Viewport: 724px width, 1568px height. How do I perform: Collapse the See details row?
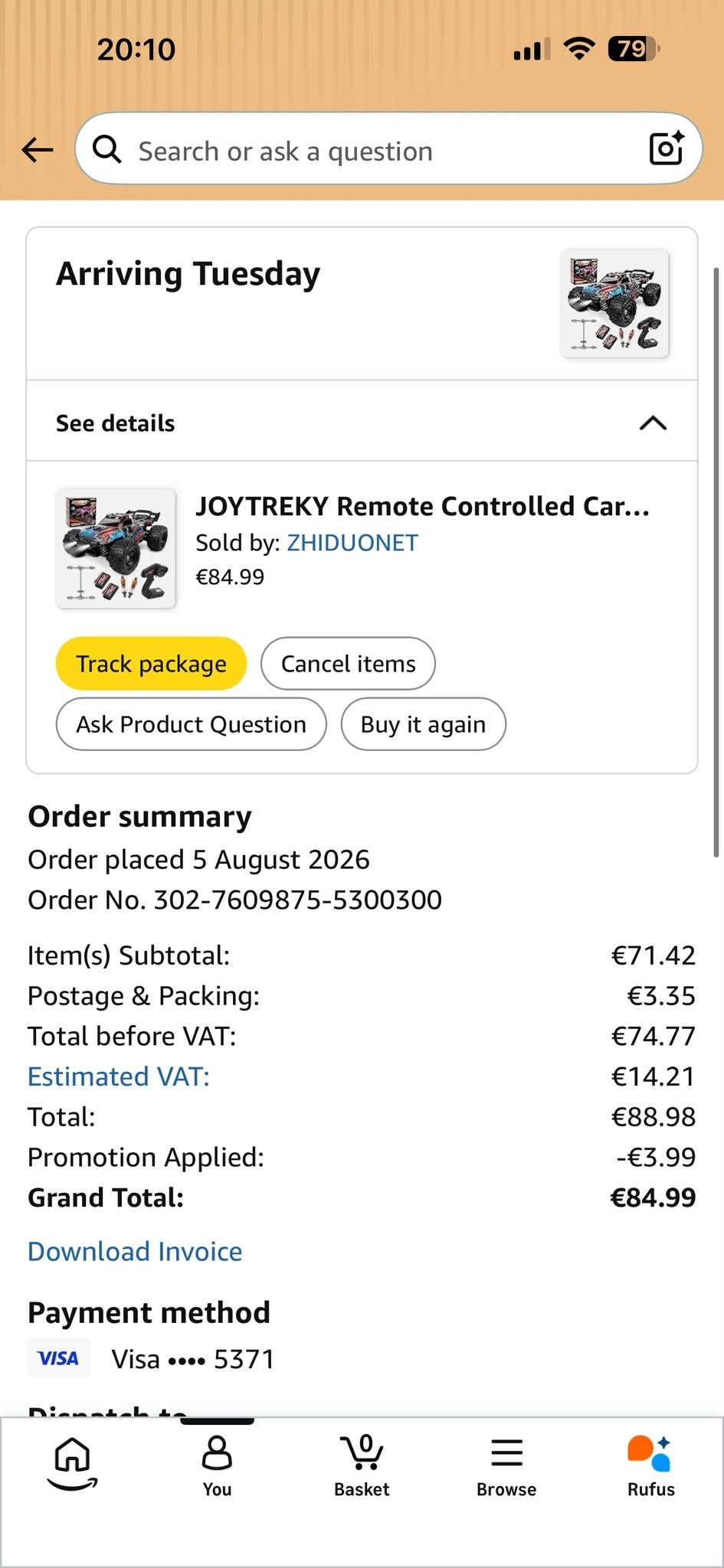pyautogui.click(x=362, y=421)
